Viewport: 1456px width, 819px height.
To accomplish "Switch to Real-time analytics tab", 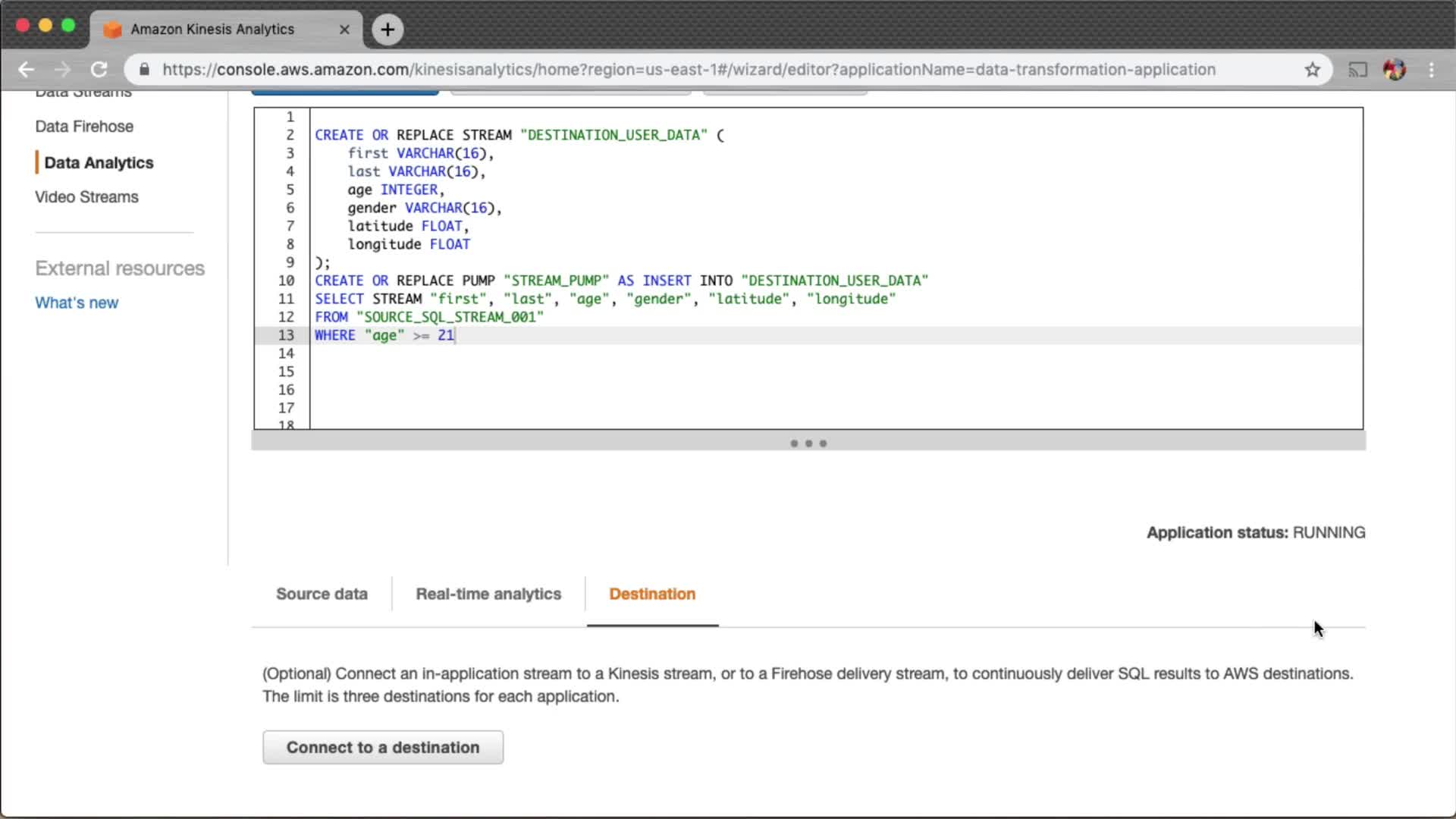I will (488, 594).
